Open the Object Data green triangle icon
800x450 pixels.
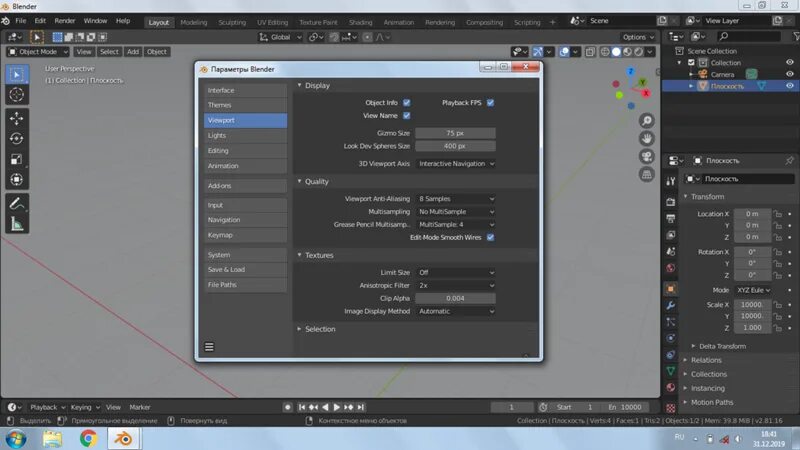(670, 371)
